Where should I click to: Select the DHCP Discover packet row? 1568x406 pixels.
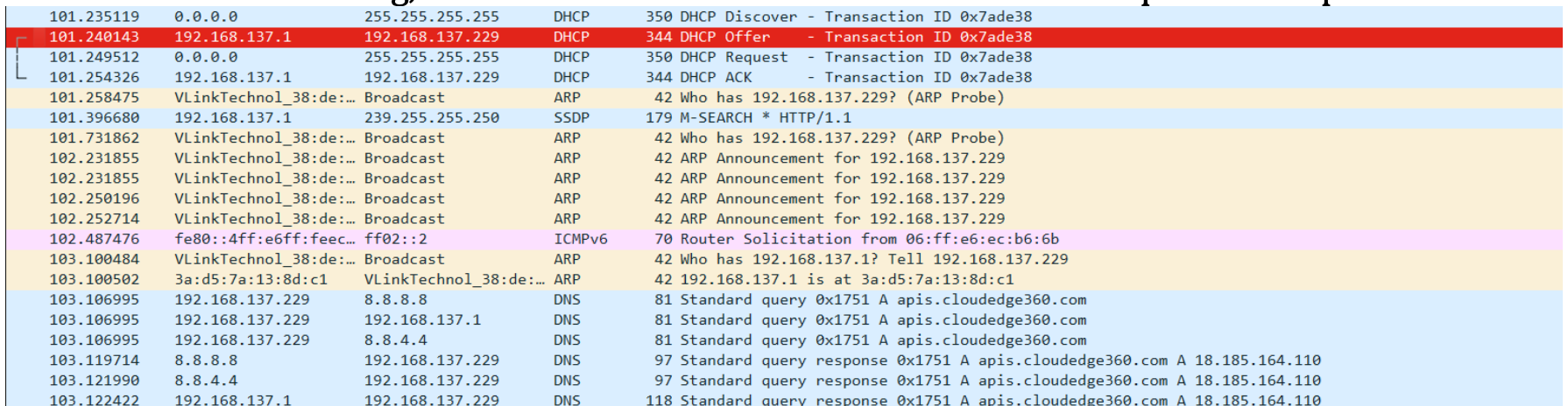[x=784, y=17]
